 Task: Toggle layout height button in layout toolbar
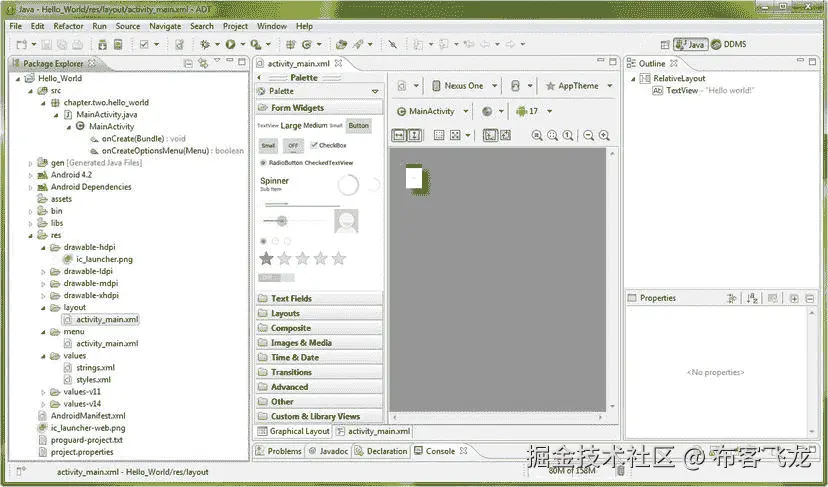coord(415,135)
